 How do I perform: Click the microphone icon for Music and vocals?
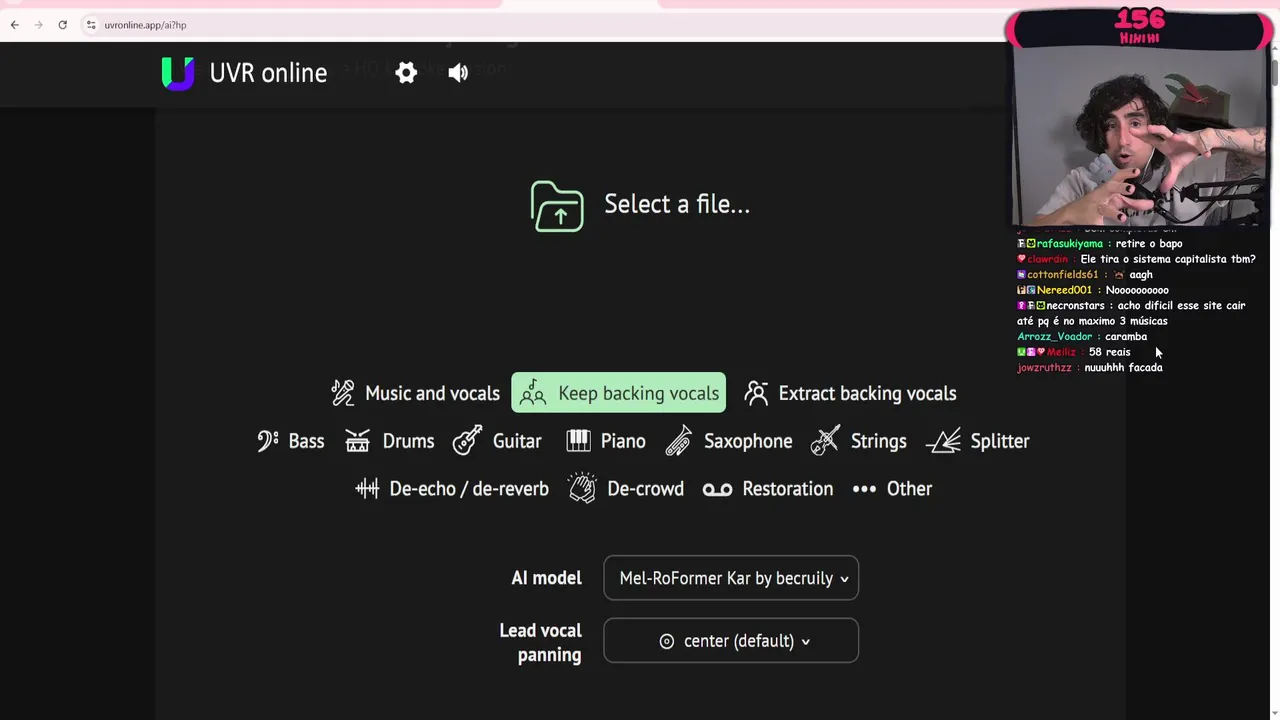click(343, 393)
